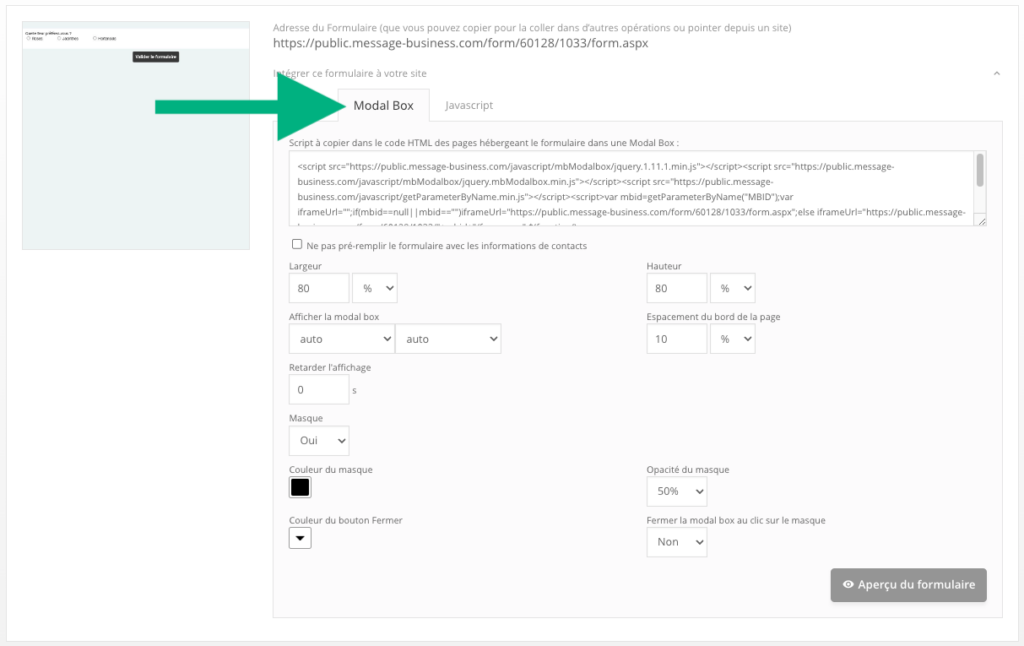Focus 'Espacement du bord de la page' field
Image resolution: width=1024 pixels, height=646 pixels.
click(677, 339)
